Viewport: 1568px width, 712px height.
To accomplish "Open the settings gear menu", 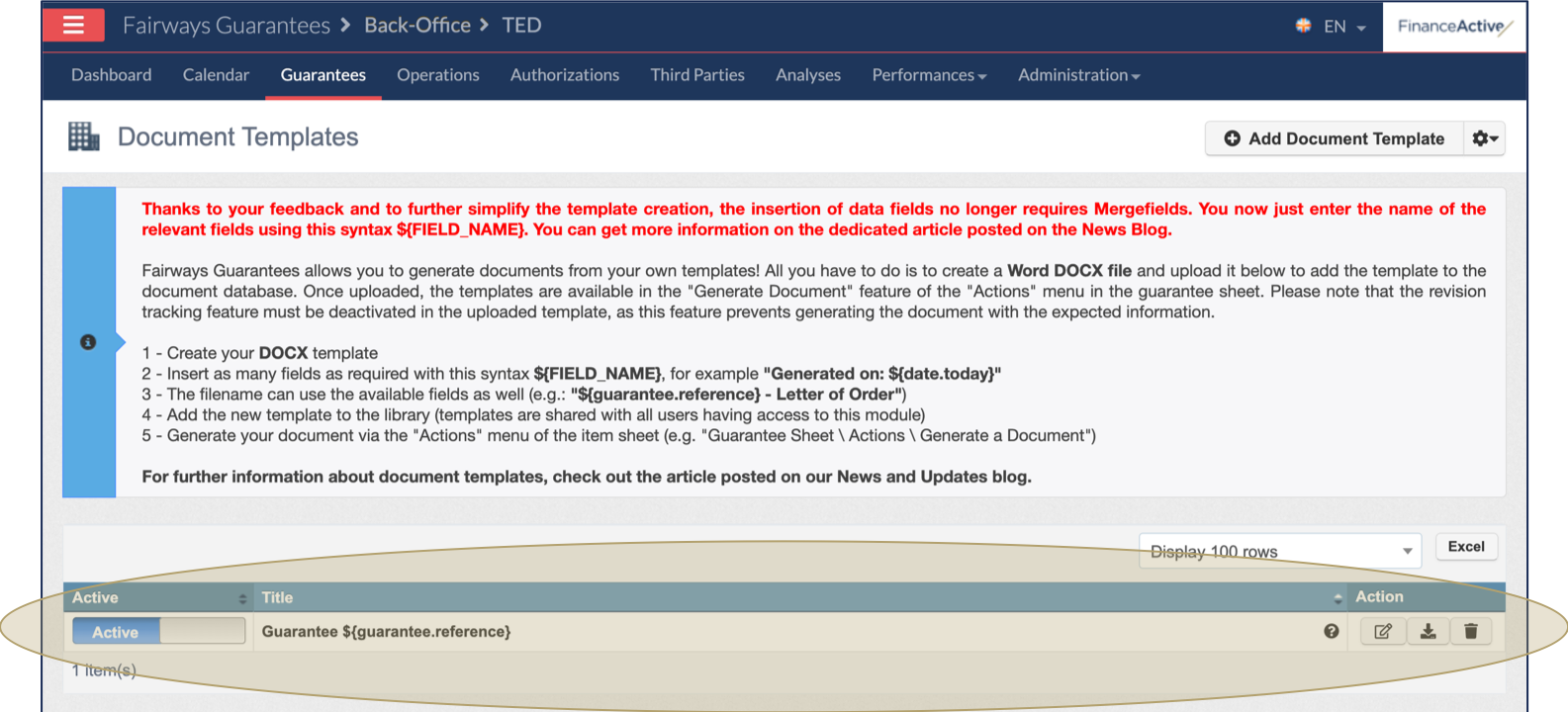I will pos(1484,139).
